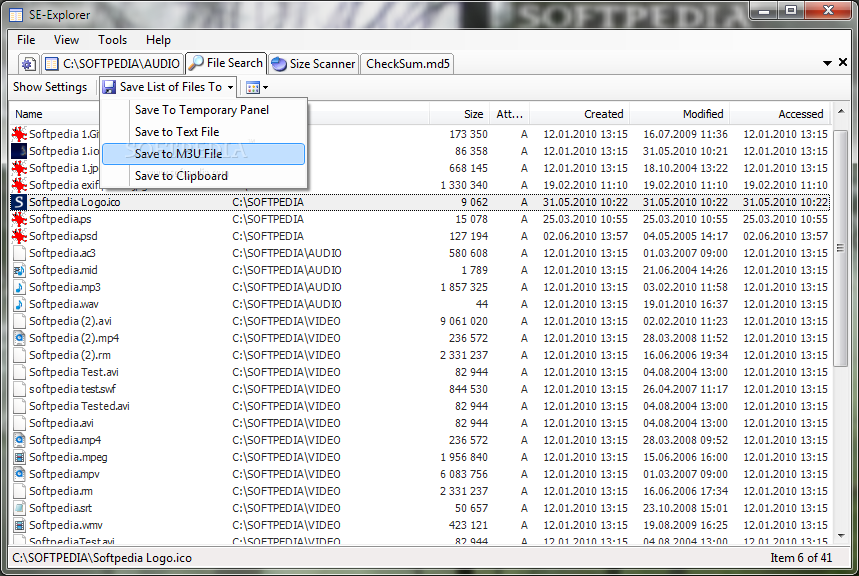Click the floppy disk Save List icon

109,87
